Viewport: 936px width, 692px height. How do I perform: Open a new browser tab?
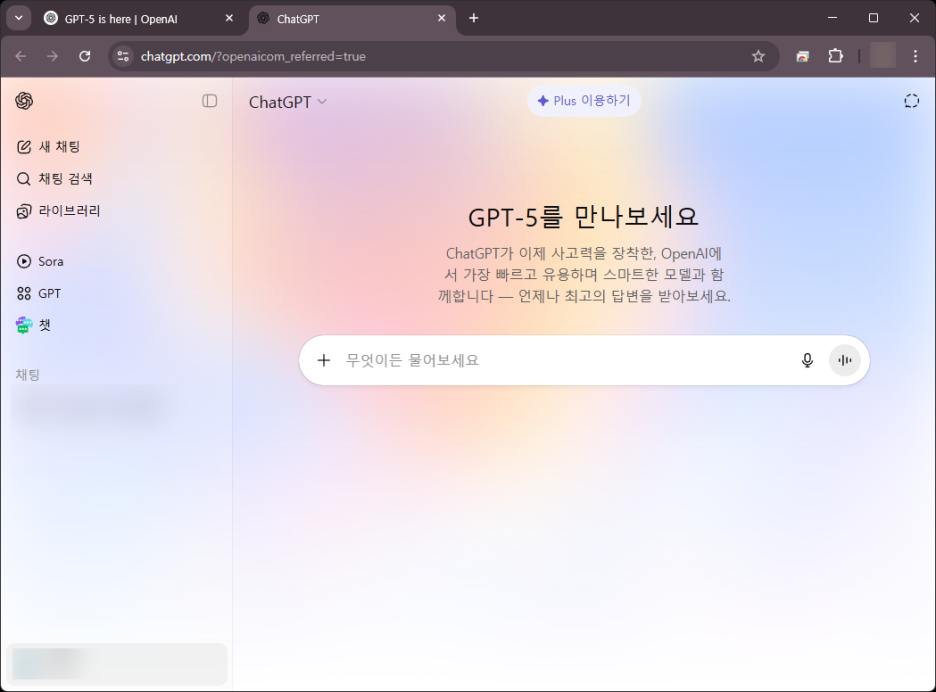pyautogui.click(x=473, y=19)
